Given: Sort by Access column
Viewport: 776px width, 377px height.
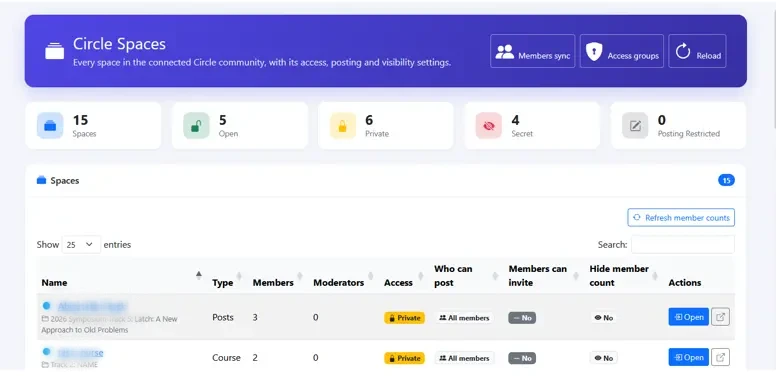Looking at the screenshot, I should tap(404, 276).
